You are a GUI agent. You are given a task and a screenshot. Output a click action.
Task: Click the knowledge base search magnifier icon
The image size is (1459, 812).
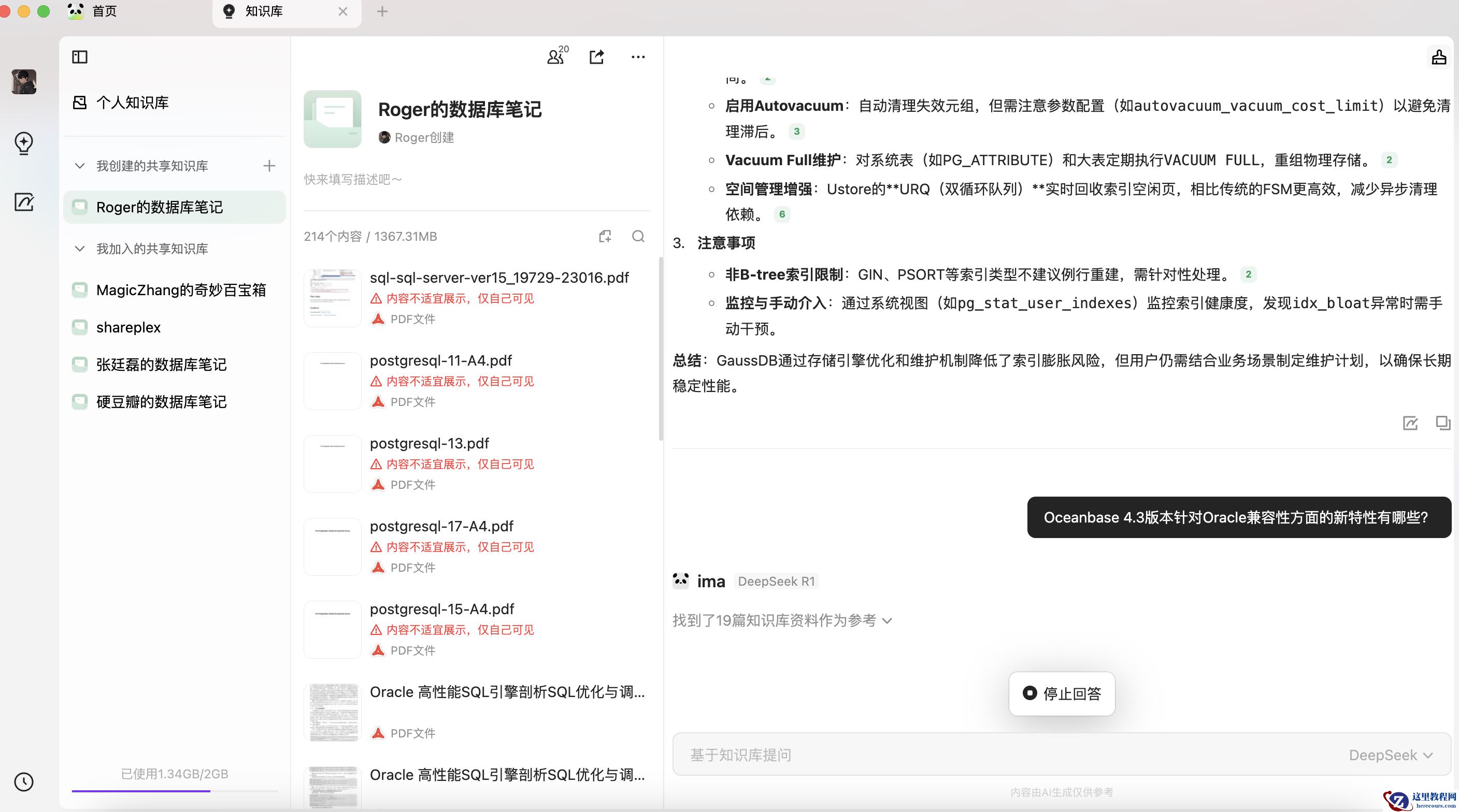pyautogui.click(x=638, y=237)
